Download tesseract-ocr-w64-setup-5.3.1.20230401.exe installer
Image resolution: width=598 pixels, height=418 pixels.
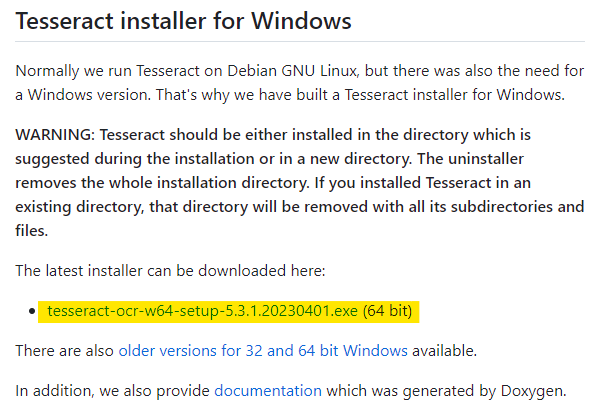click(x=203, y=311)
